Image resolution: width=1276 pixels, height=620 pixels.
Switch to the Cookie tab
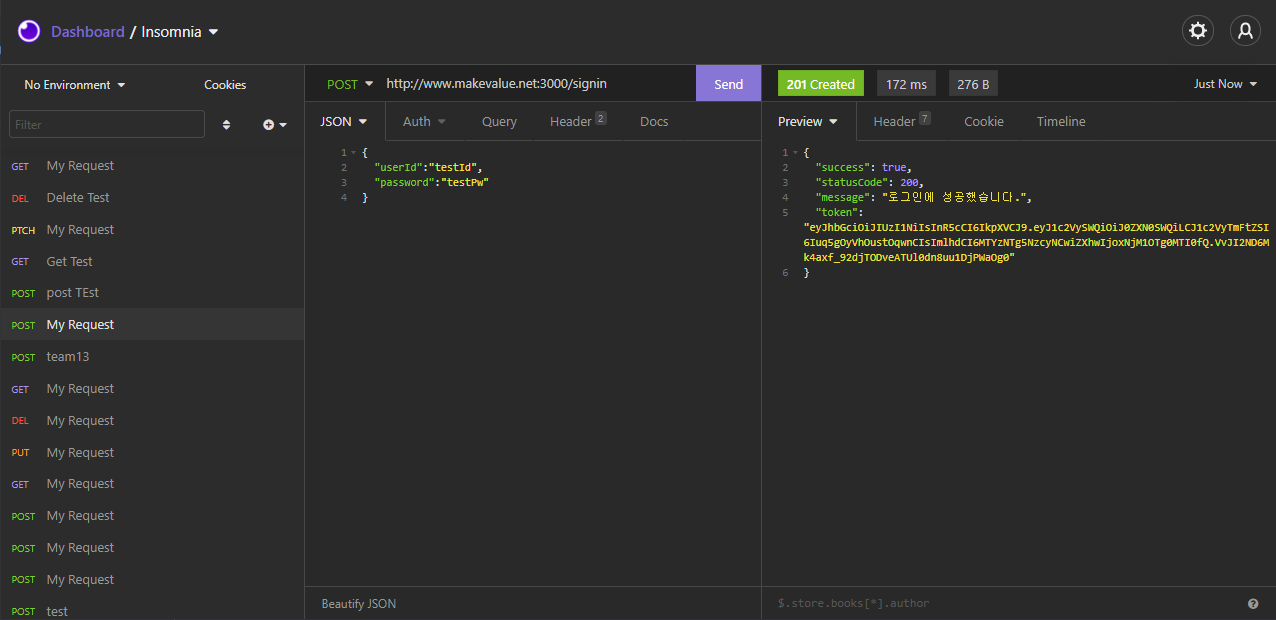[x=984, y=121]
